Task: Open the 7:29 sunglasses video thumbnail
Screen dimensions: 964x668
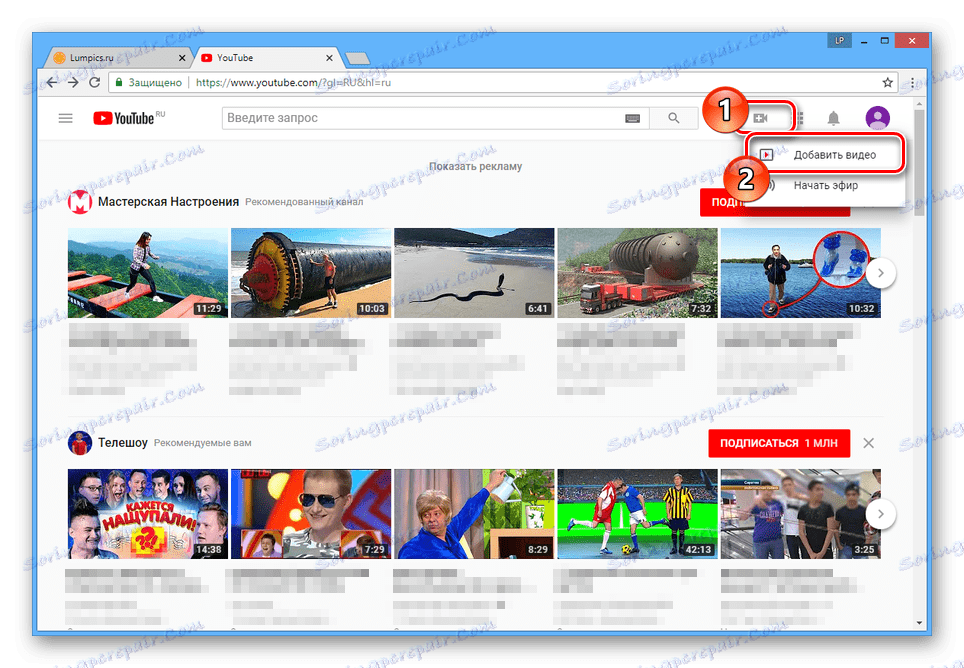Action: click(311, 514)
